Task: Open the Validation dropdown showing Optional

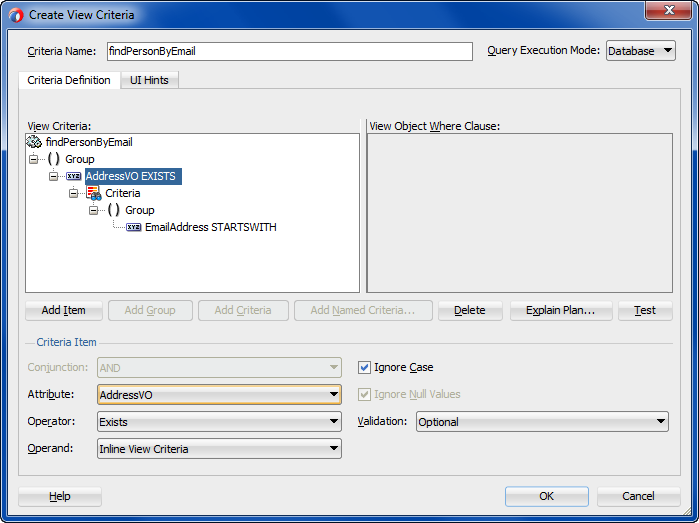Action: click(543, 422)
